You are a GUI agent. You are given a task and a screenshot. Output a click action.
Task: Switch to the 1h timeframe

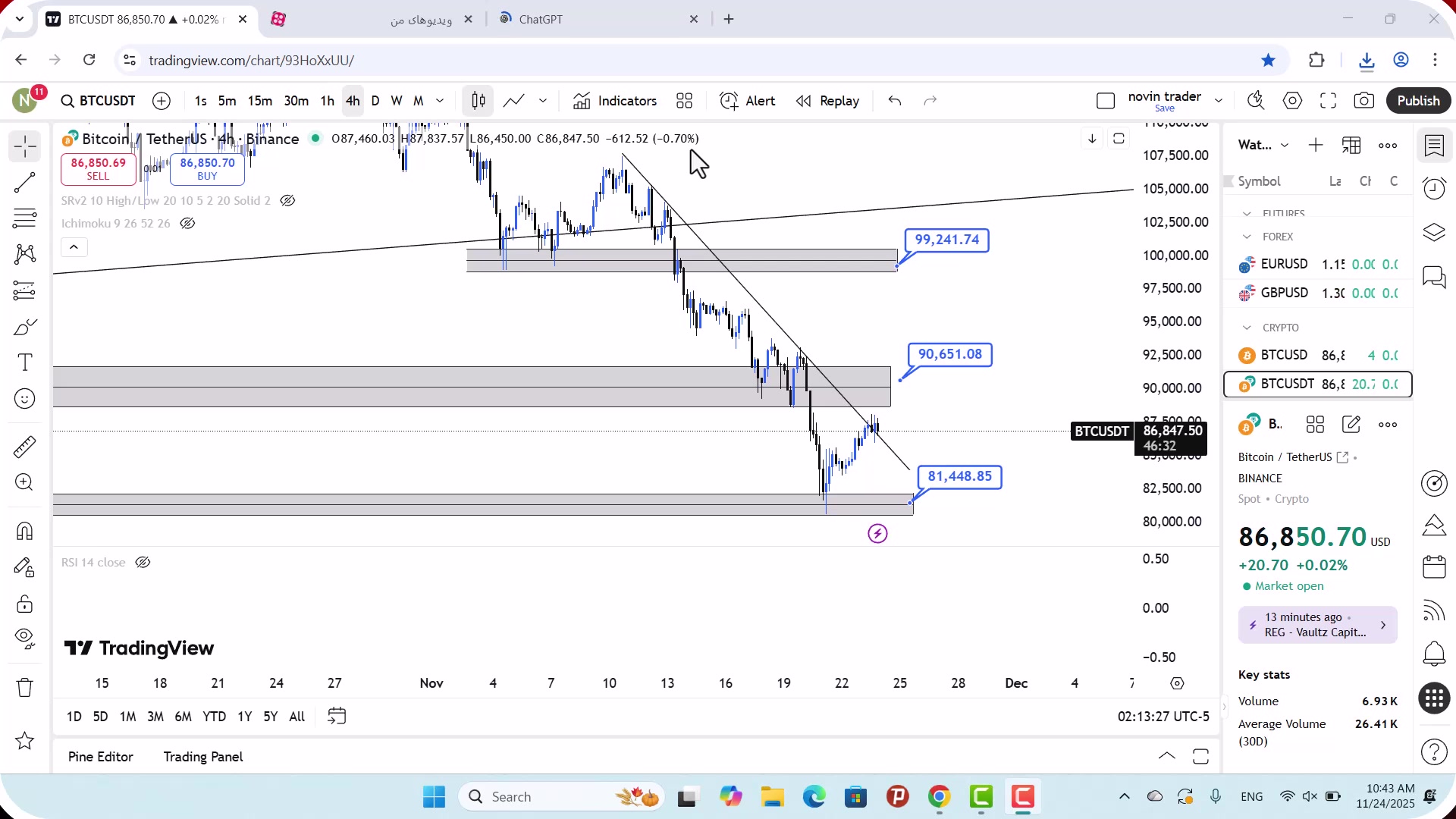tap(327, 101)
